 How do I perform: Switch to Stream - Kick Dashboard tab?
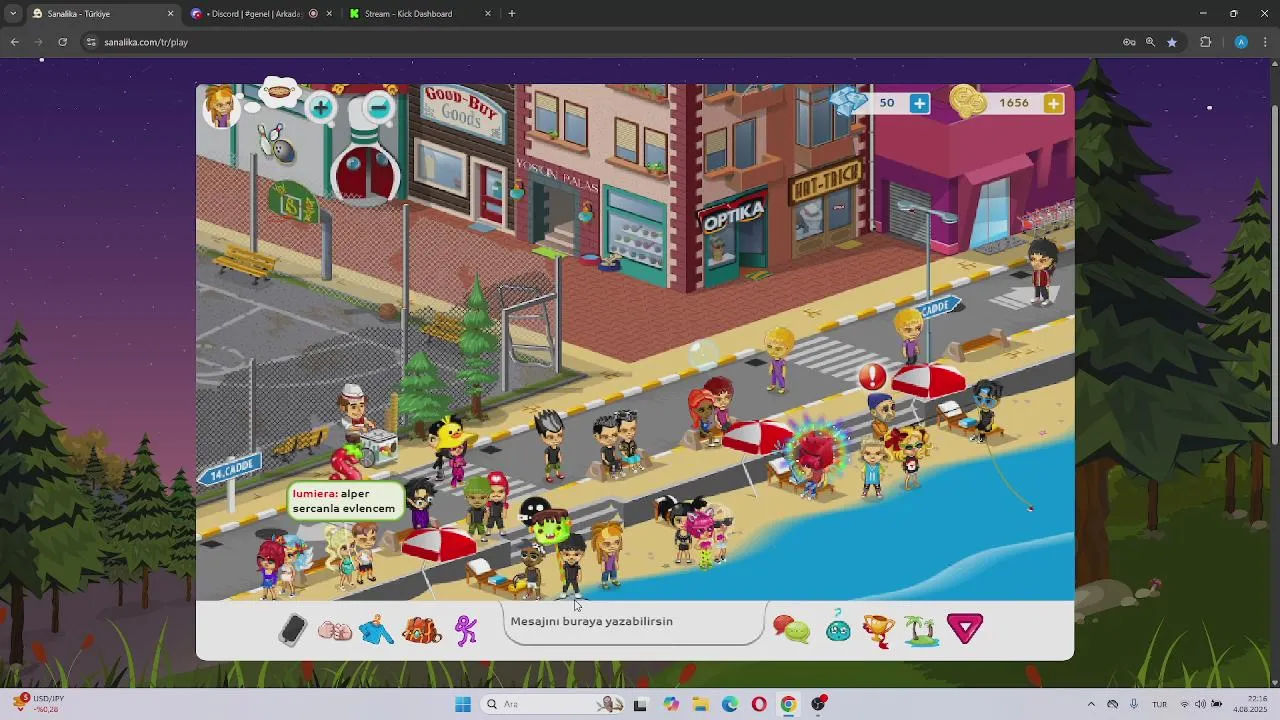coord(420,14)
